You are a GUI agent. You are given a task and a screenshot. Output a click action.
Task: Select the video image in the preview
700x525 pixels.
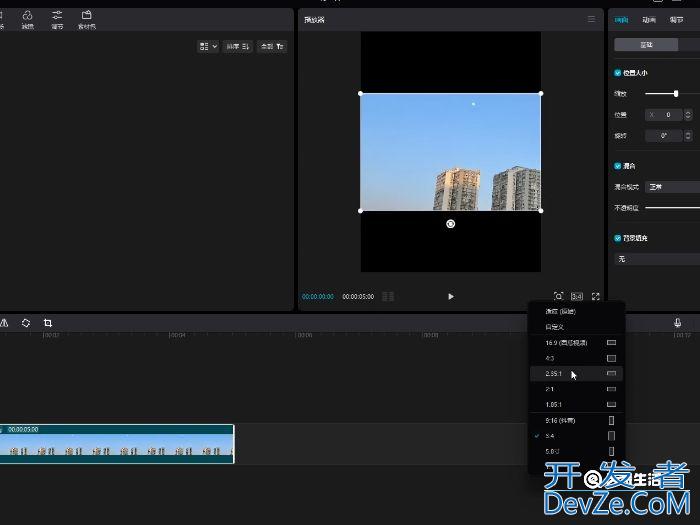click(x=450, y=152)
